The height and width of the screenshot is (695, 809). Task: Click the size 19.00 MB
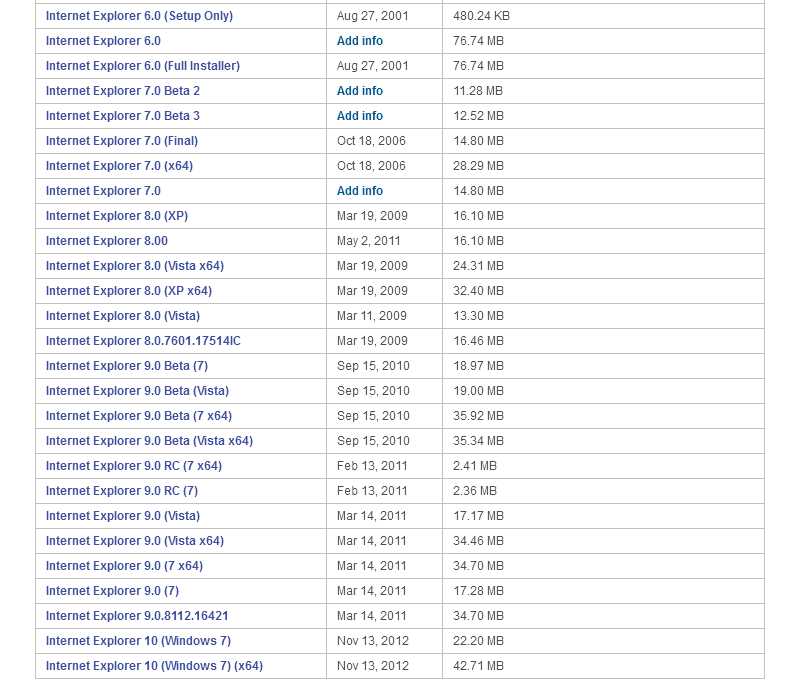click(x=478, y=391)
